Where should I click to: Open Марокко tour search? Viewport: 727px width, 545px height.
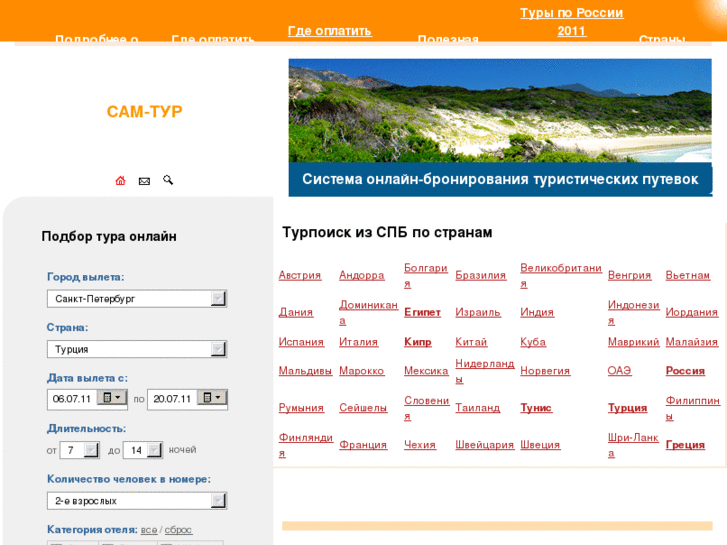pyautogui.click(x=362, y=371)
